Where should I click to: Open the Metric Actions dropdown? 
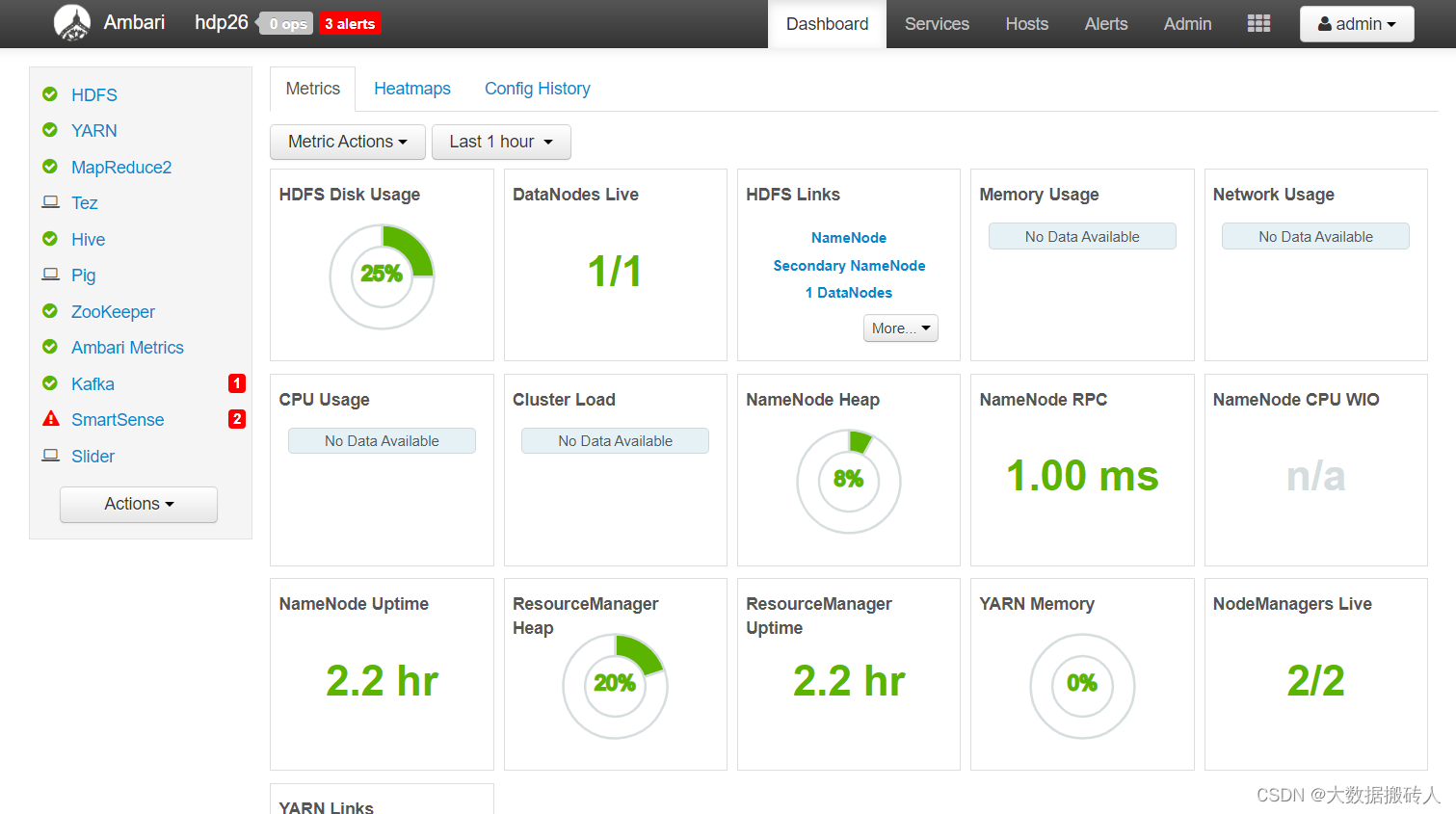pyautogui.click(x=348, y=142)
